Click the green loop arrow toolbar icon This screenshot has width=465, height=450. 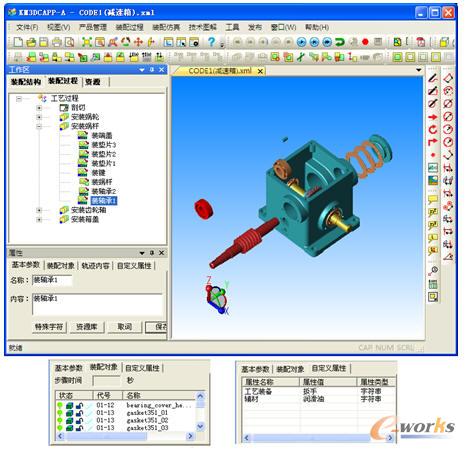340,42
